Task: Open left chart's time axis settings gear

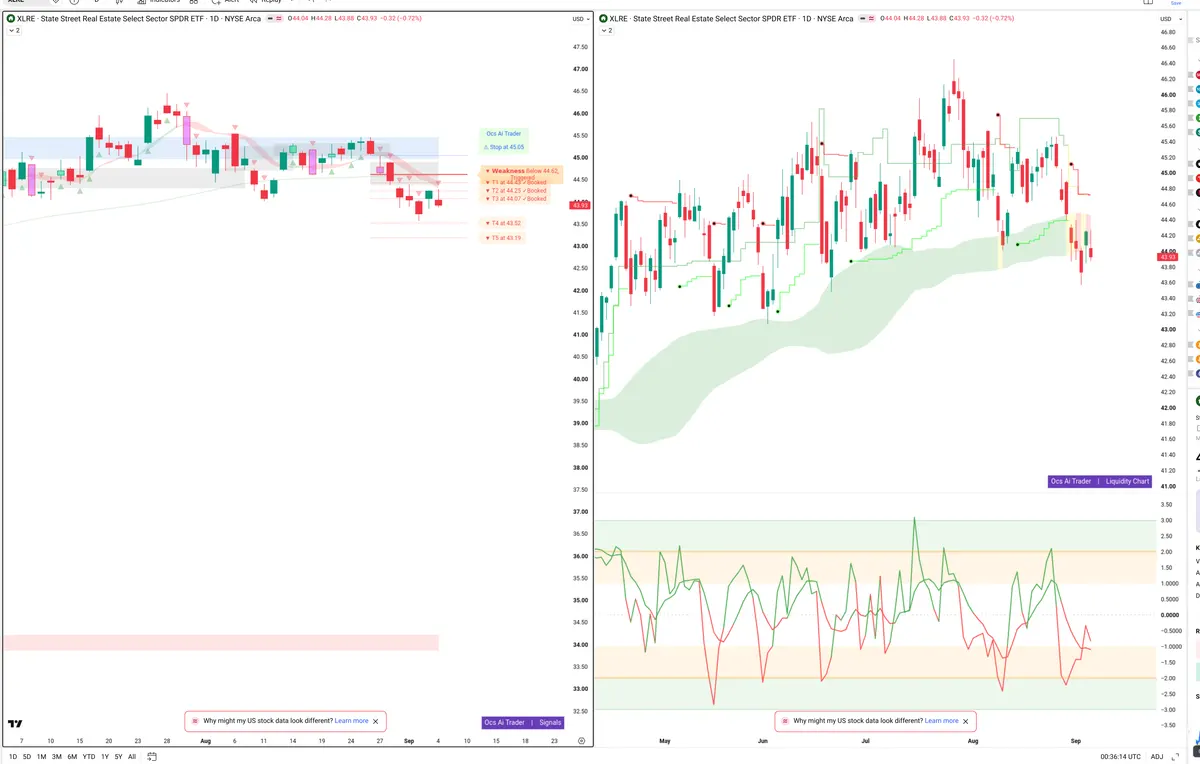Action: tap(581, 741)
